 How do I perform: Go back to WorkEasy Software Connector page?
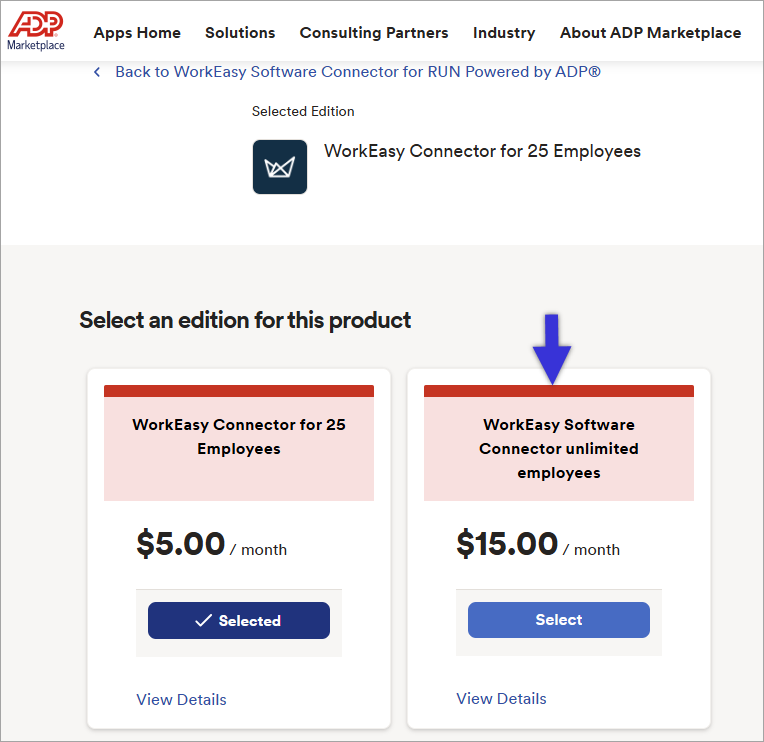pos(358,72)
